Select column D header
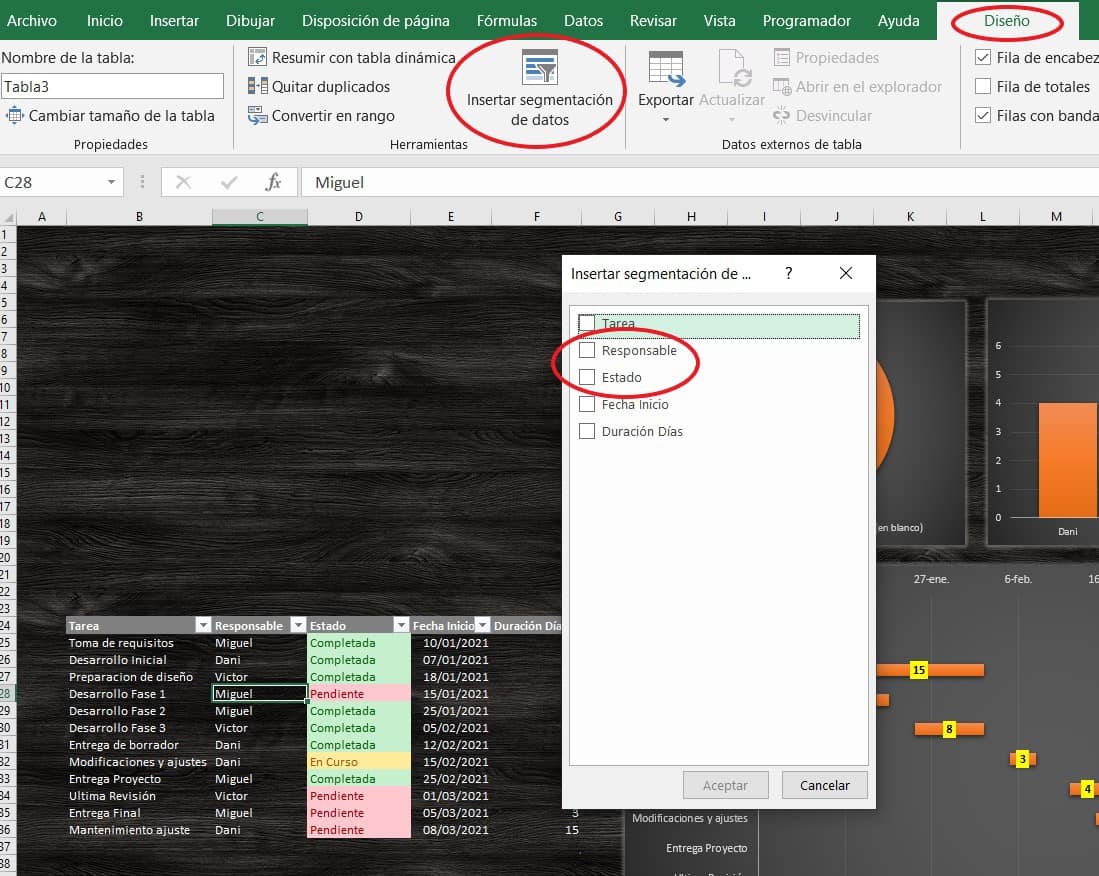Viewport: 1099px width, 876px height. point(359,217)
